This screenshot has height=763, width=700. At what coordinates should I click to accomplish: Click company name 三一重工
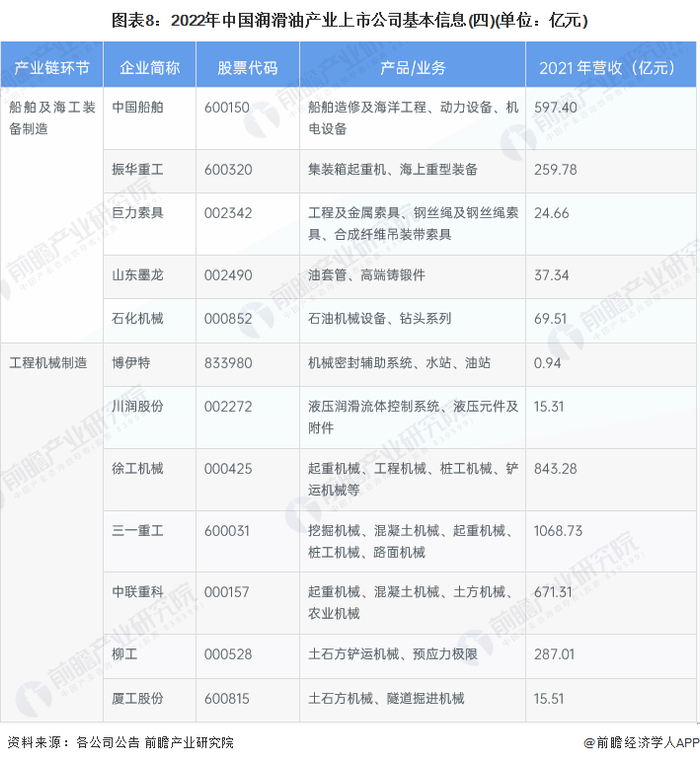click(138, 530)
